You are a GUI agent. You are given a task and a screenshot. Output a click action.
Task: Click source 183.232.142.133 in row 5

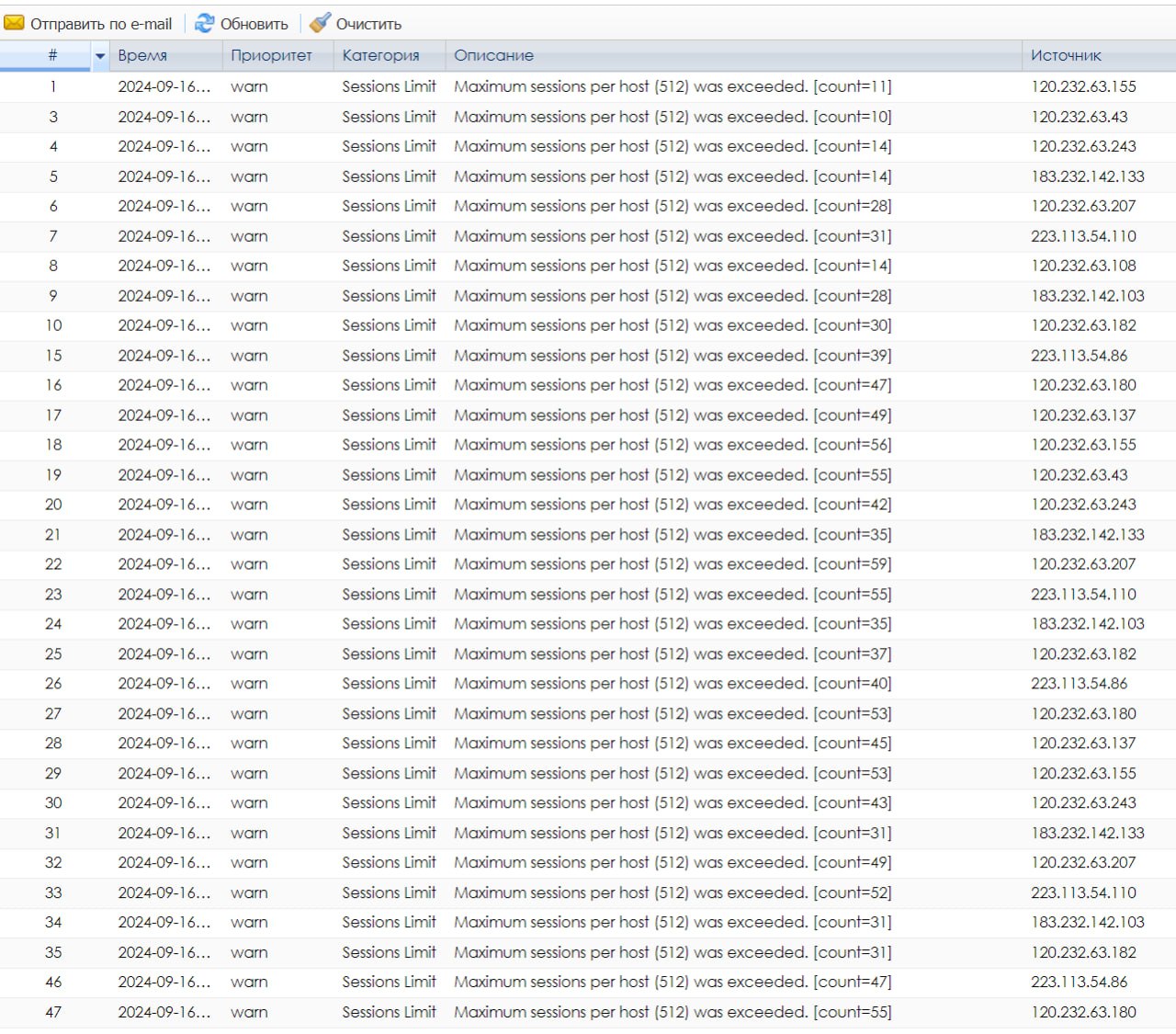click(x=1087, y=176)
